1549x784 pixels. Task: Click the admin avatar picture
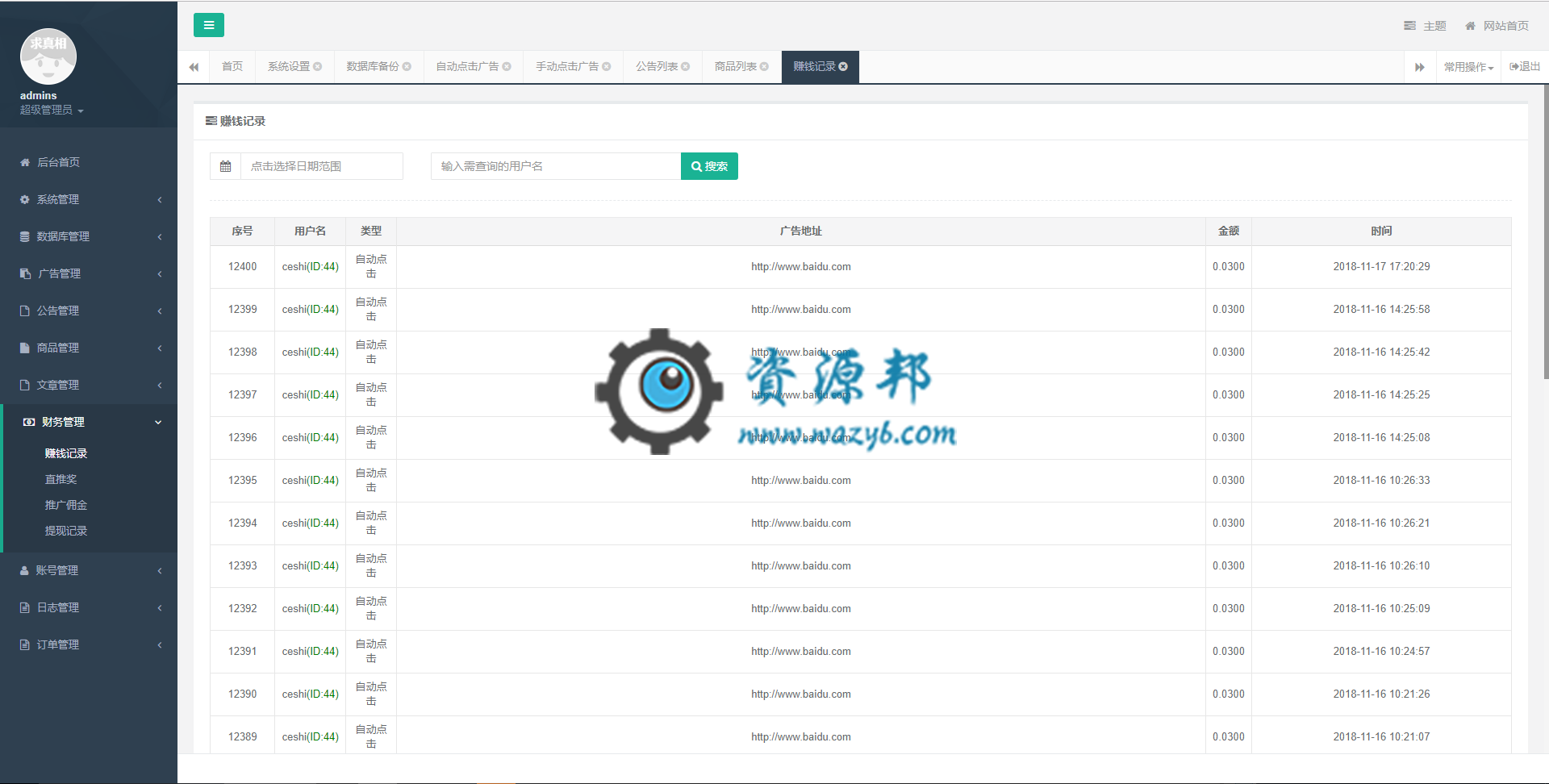click(48, 56)
